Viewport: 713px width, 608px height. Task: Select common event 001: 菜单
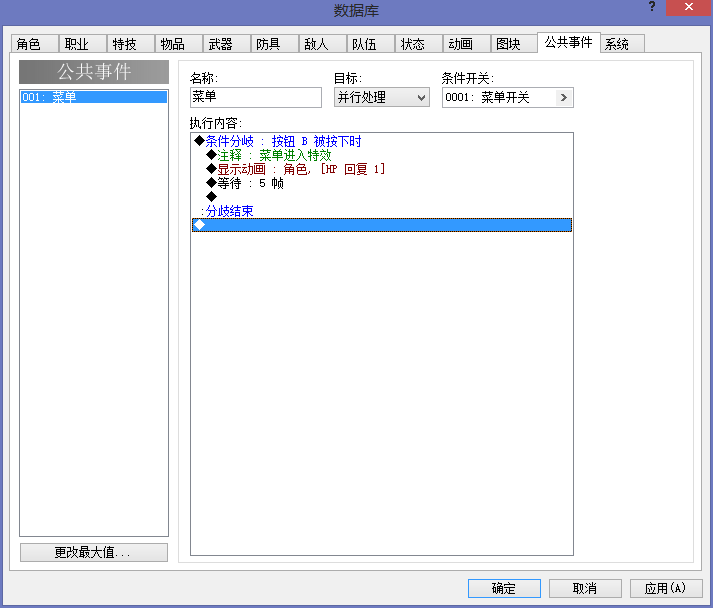(x=94, y=97)
